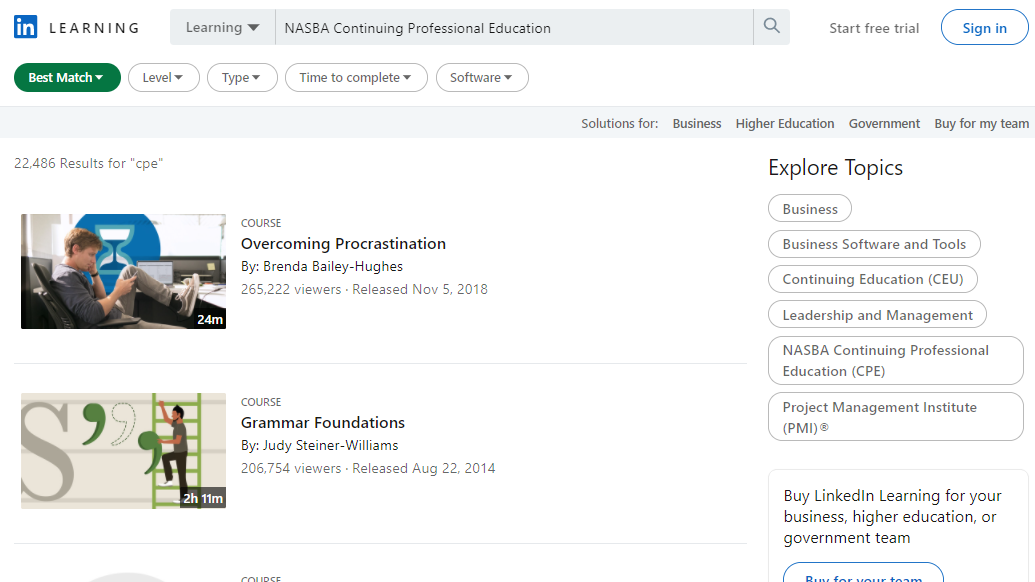Select the Project Management Institute (PMI) topic
Screen dimensions: 1035x582
(896, 416)
